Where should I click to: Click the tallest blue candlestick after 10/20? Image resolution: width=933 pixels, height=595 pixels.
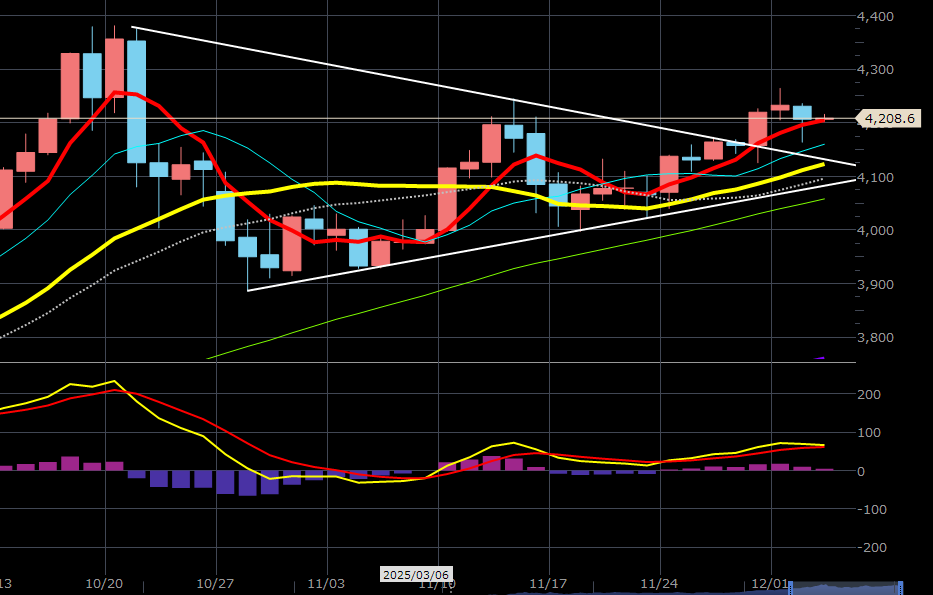click(x=136, y=100)
